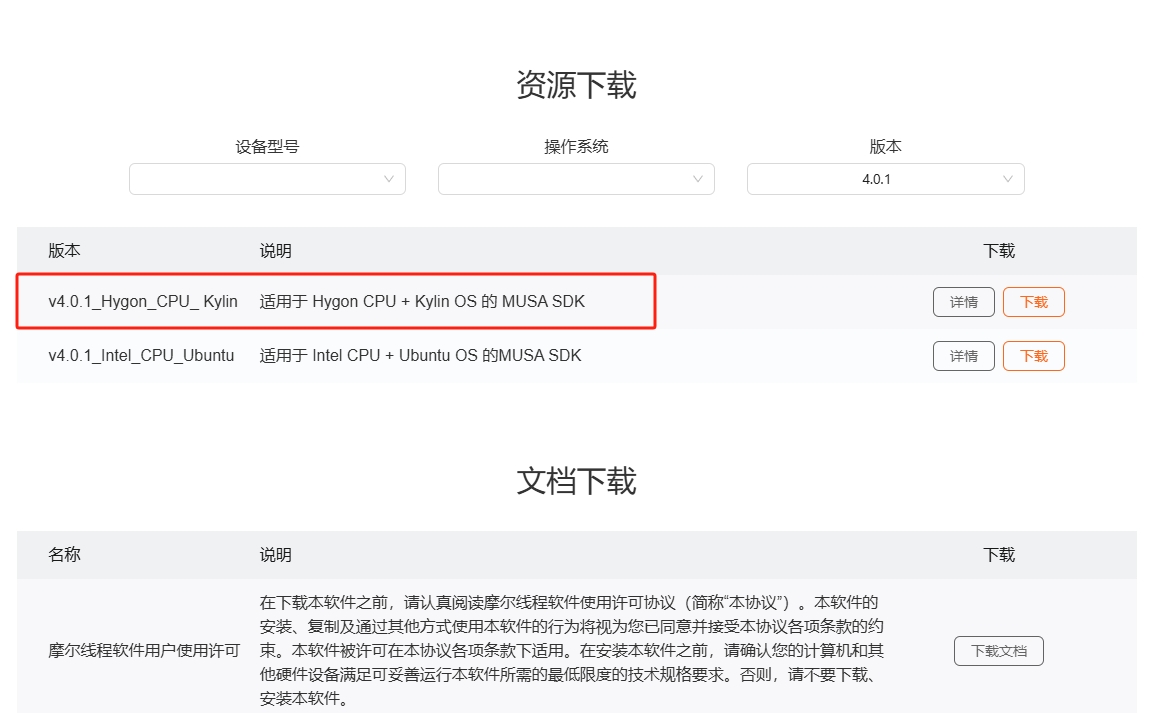Click the 资源下载 heading

(577, 85)
